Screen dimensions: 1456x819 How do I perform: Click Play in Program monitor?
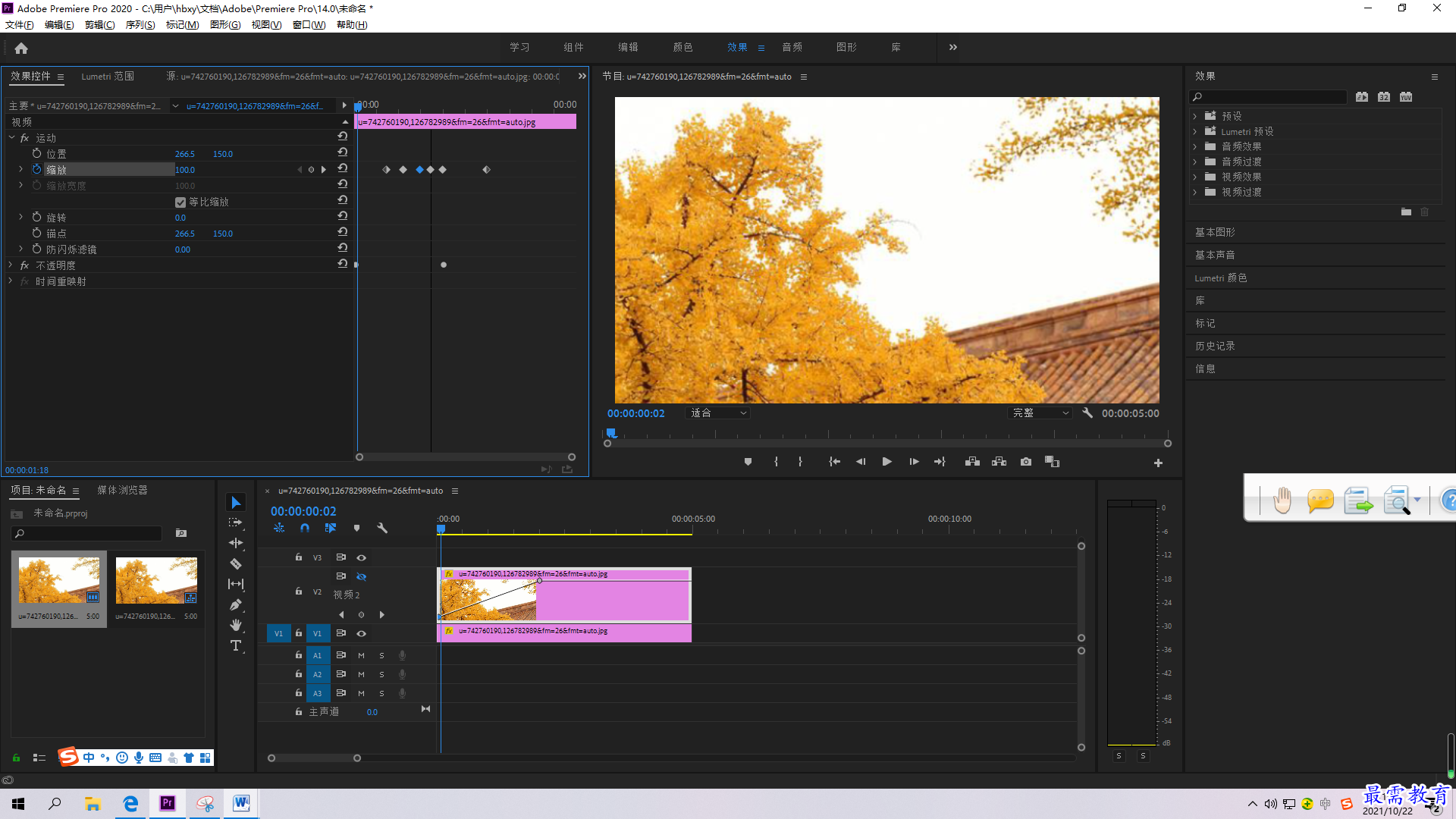click(x=886, y=462)
